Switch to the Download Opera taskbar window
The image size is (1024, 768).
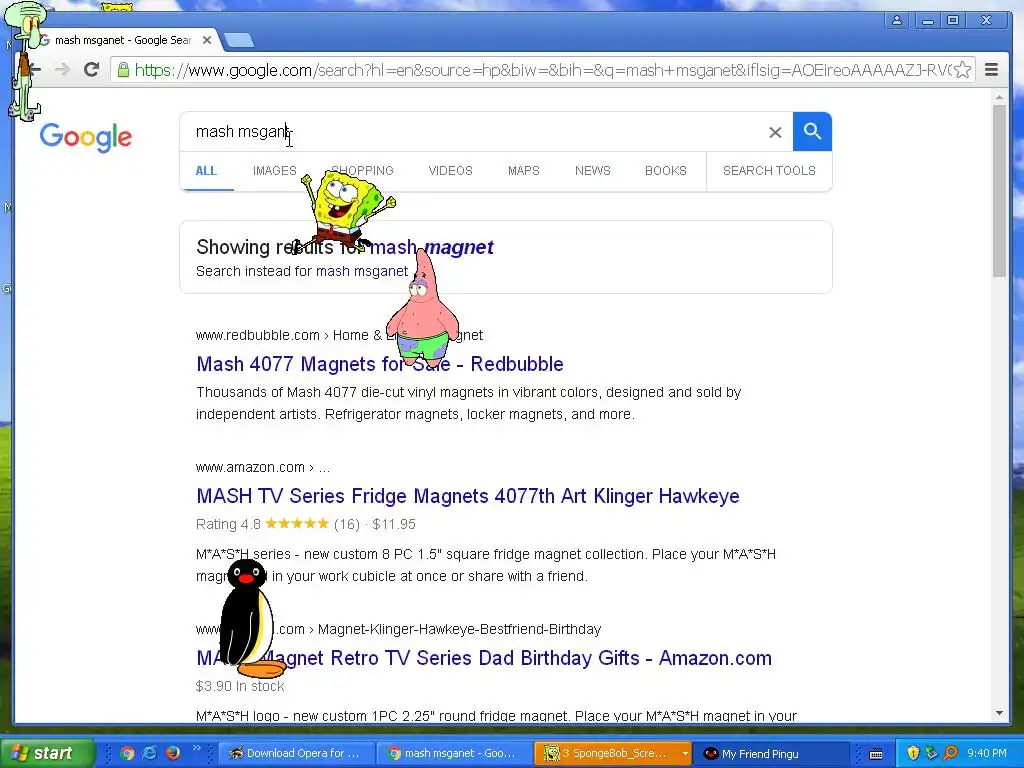(296, 753)
